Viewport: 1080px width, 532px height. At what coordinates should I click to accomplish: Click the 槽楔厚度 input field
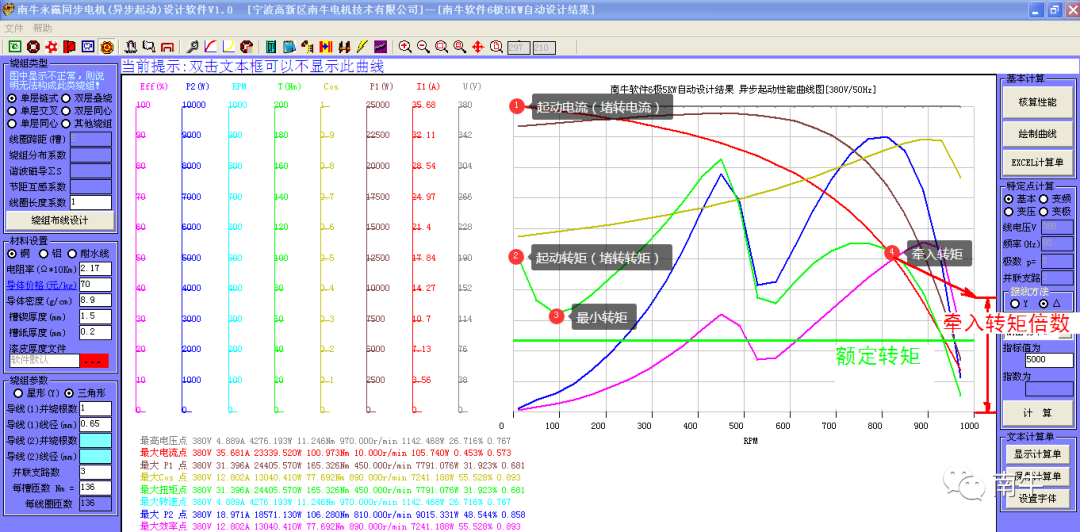point(95,316)
